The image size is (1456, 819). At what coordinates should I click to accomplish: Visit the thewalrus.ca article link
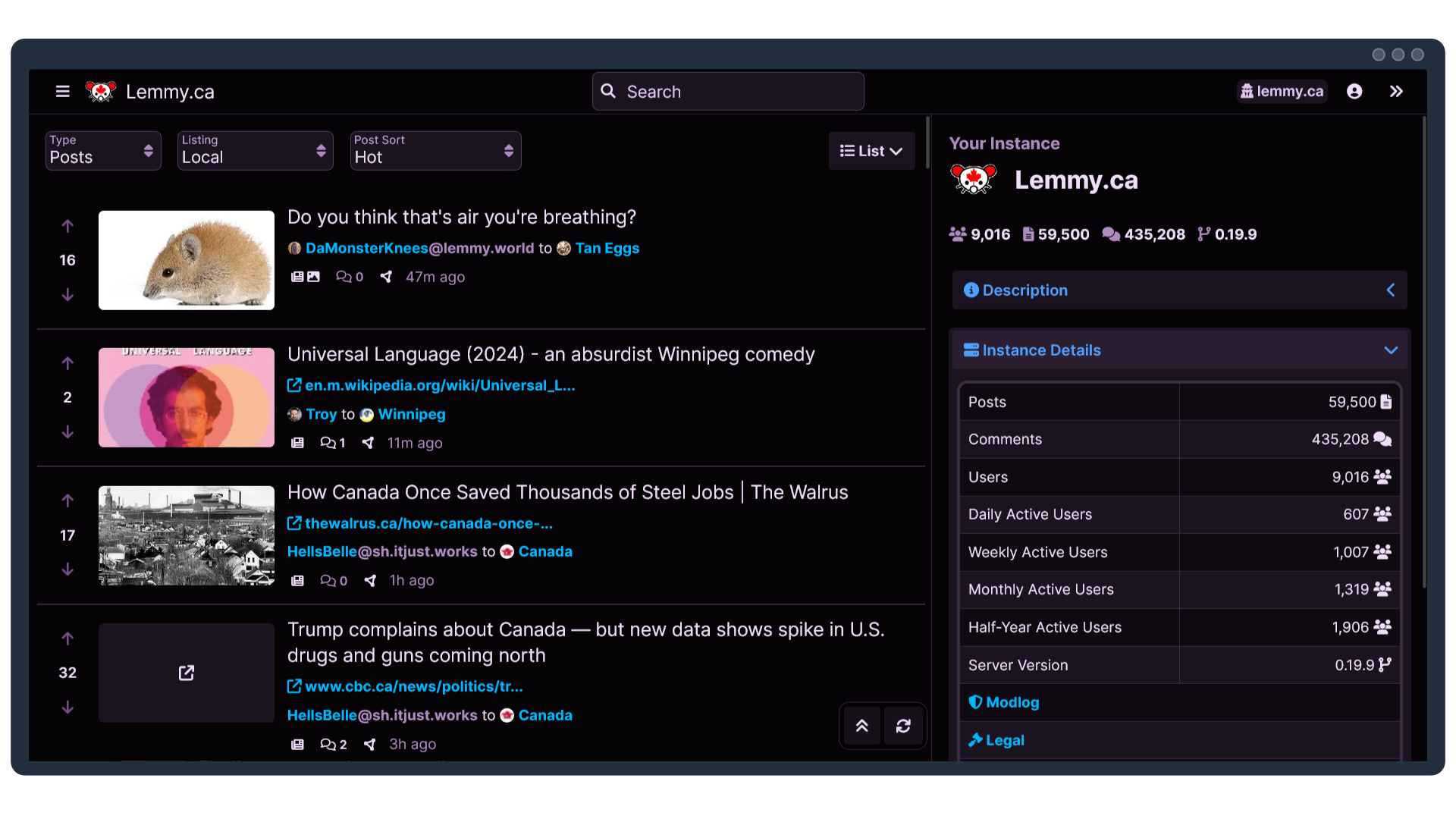428,523
